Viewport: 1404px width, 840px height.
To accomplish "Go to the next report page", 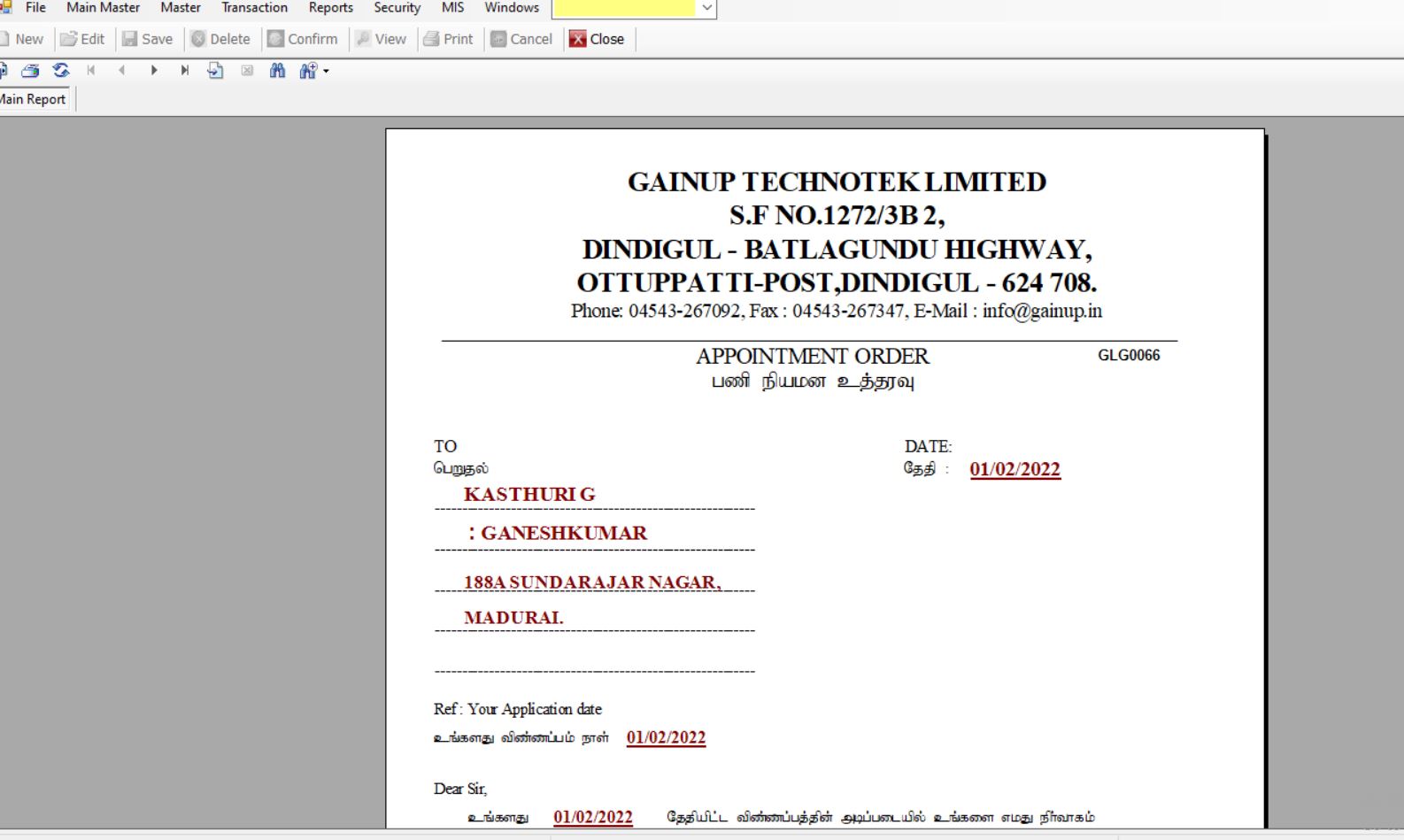I will pyautogui.click(x=154, y=71).
